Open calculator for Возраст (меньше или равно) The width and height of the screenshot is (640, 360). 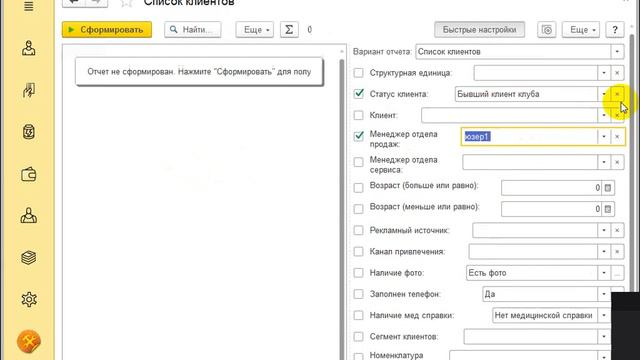coord(608,209)
